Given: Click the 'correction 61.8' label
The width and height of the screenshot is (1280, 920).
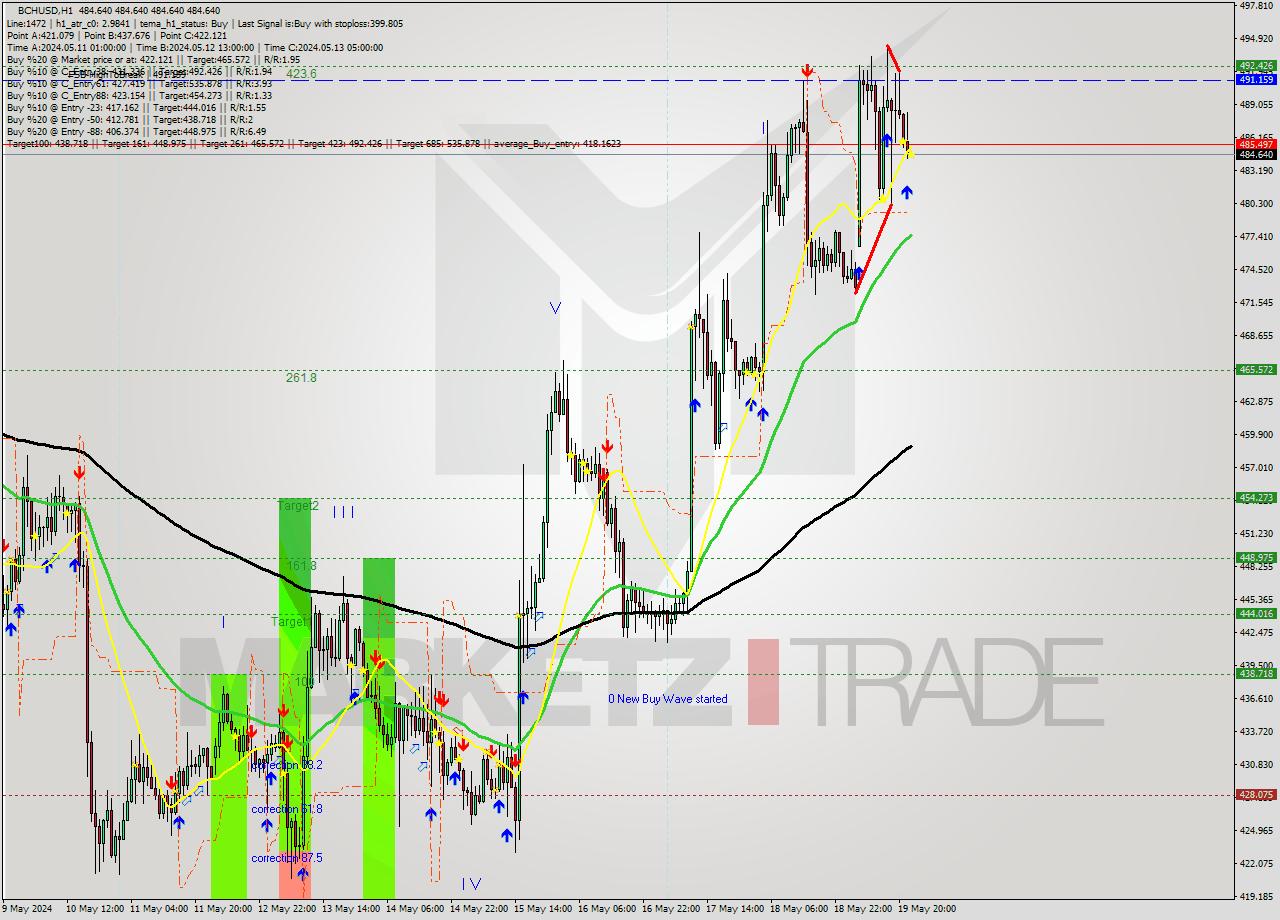Looking at the screenshot, I should [287, 809].
